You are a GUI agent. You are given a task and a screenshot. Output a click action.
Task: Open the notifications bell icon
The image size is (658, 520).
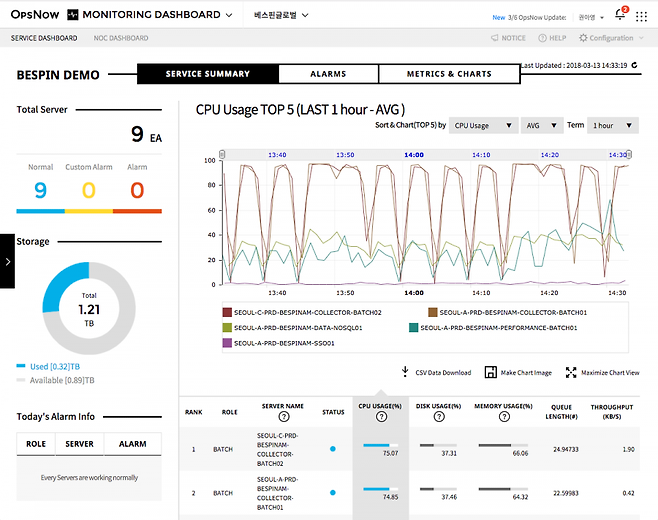[620, 16]
